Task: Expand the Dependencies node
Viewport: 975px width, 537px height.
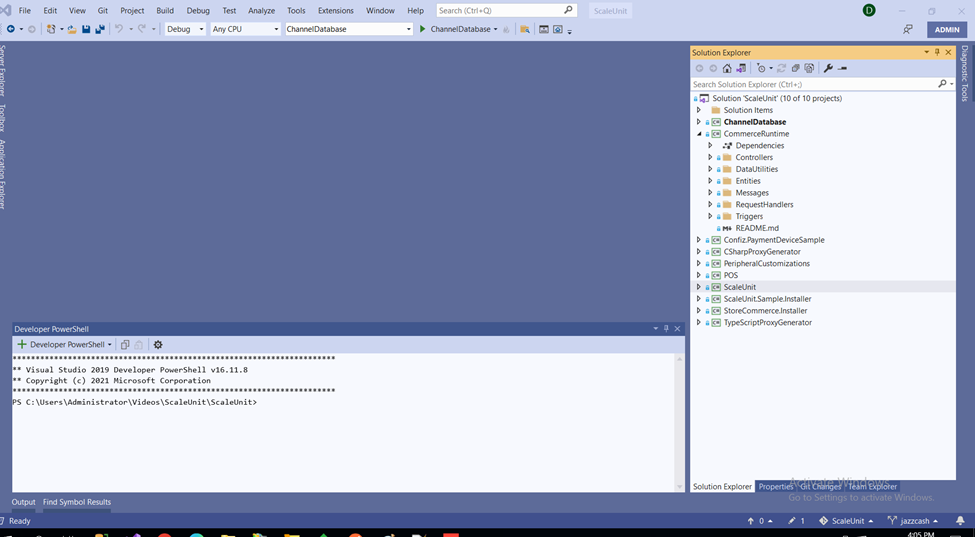Action: [710, 145]
